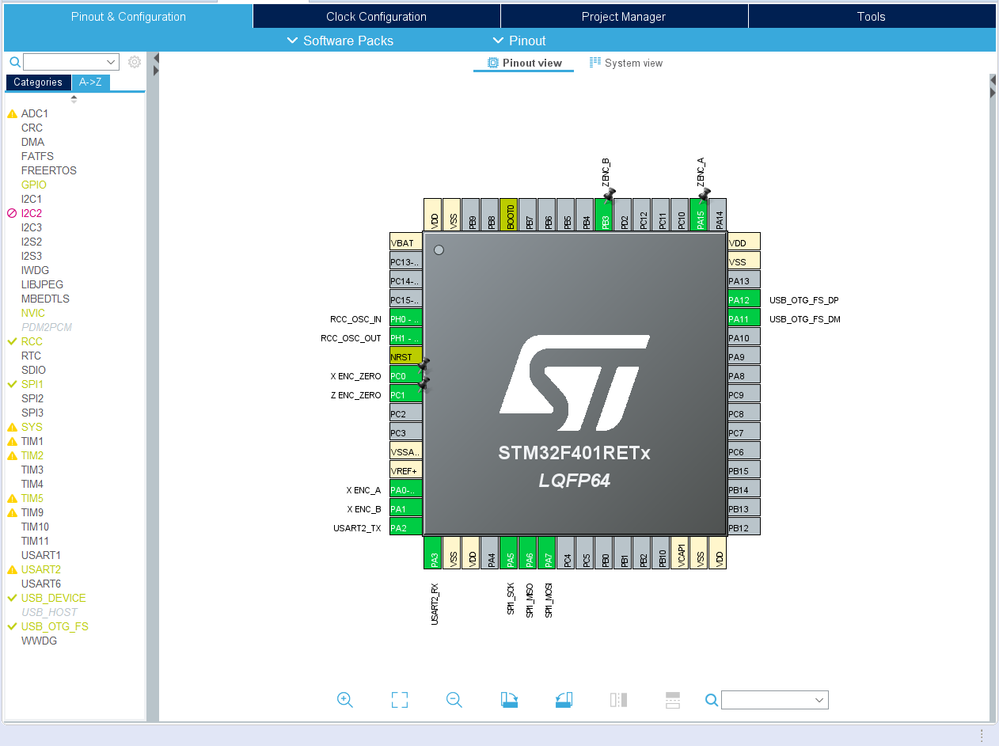999x746 pixels.
Task: Click the conflict icon next to I2C2
Action: coord(11,213)
